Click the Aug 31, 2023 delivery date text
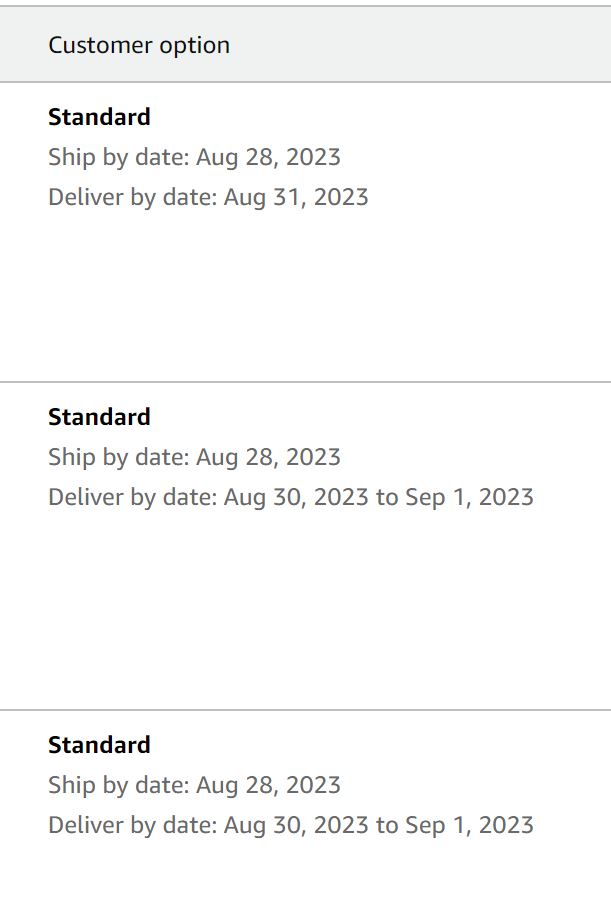 (296, 197)
